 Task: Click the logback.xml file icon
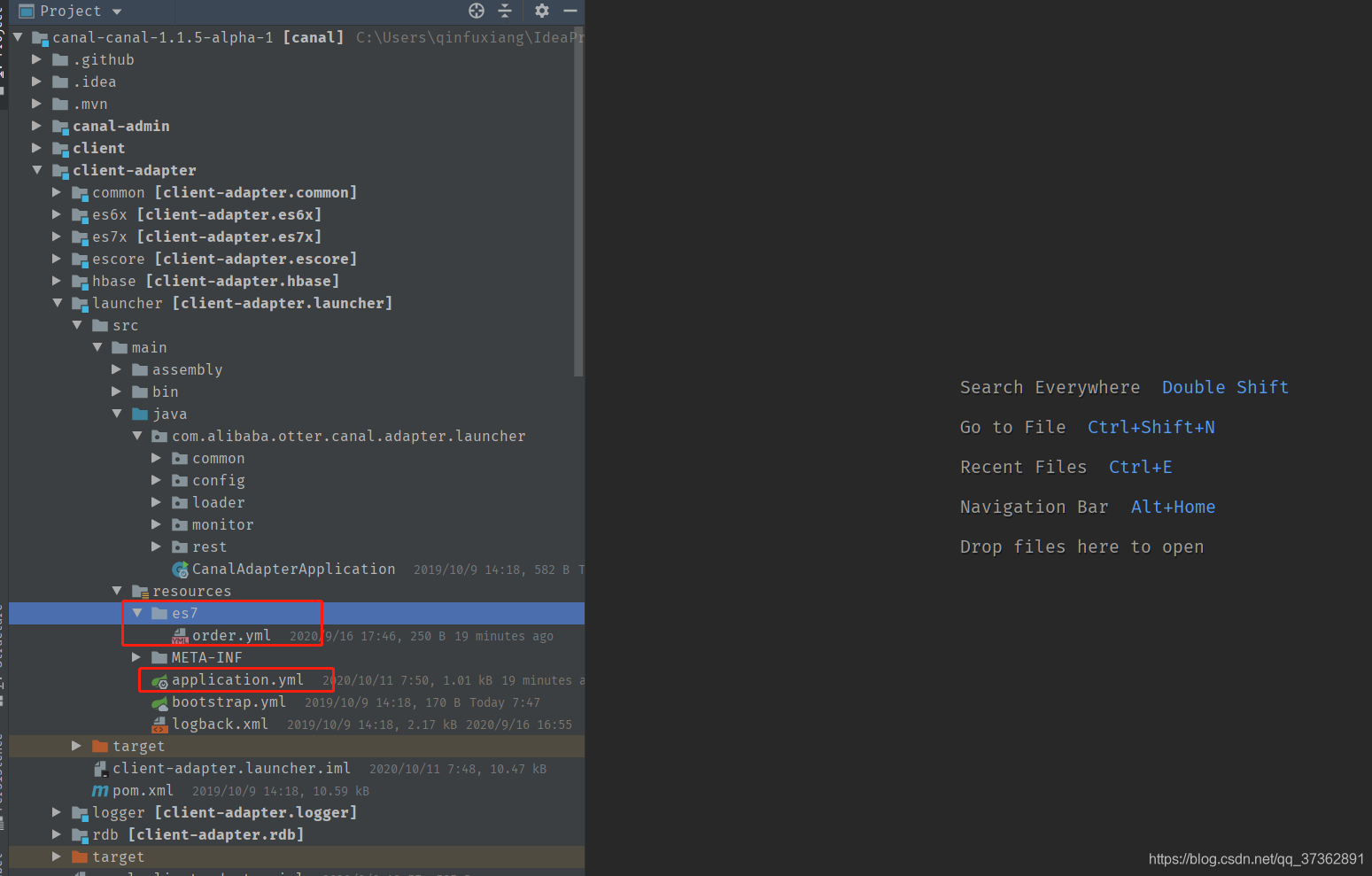[x=160, y=725]
